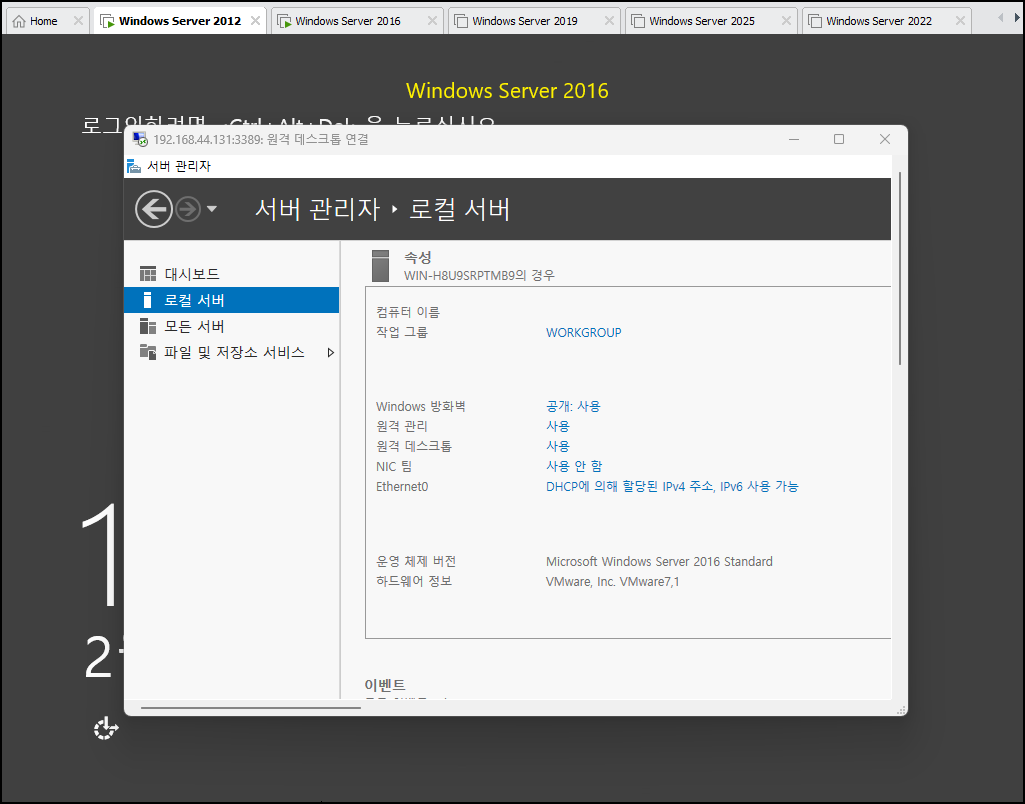The image size is (1025, 804).
Task: Close the Windows Server 2025 tab
Action: click(x=786, y=21)
